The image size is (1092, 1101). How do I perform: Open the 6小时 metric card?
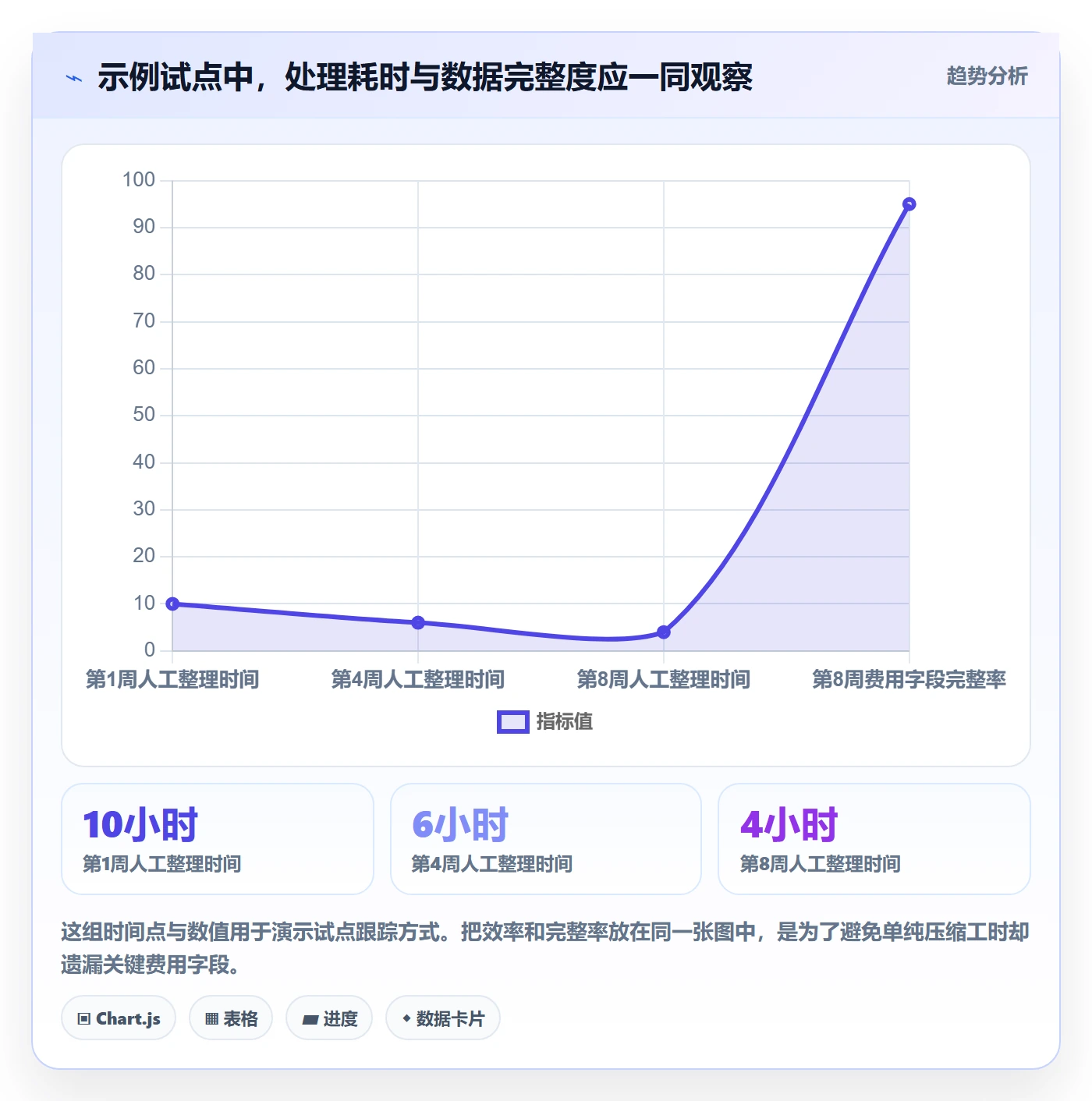[546, 839]
